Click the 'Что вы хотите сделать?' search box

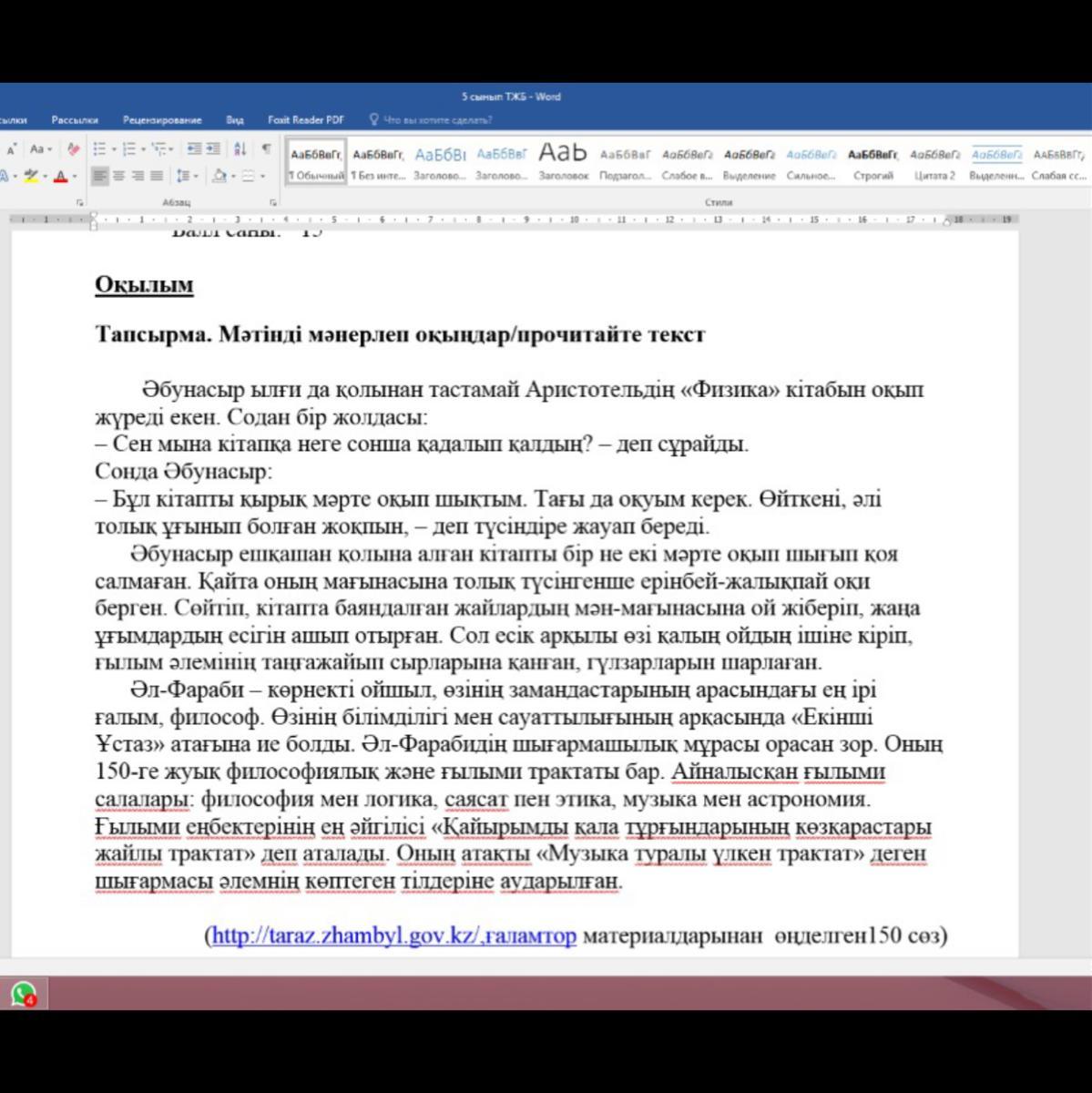point(431,119)
